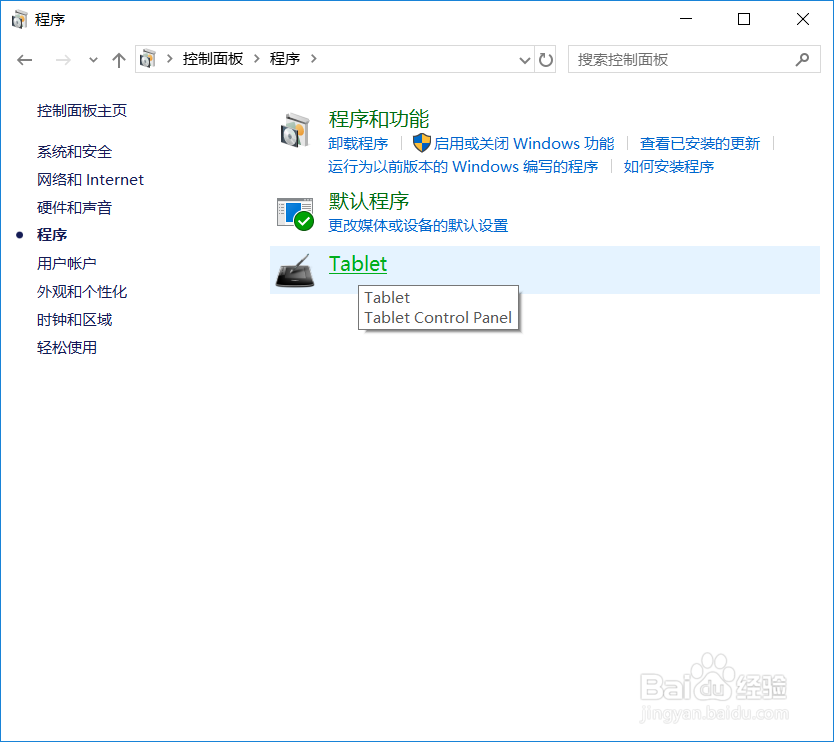The height and width of the screenshot is (742, 834).
Task: Click the back arrow navigation icon
Action: pyautogui.click(x=25, y=60)
